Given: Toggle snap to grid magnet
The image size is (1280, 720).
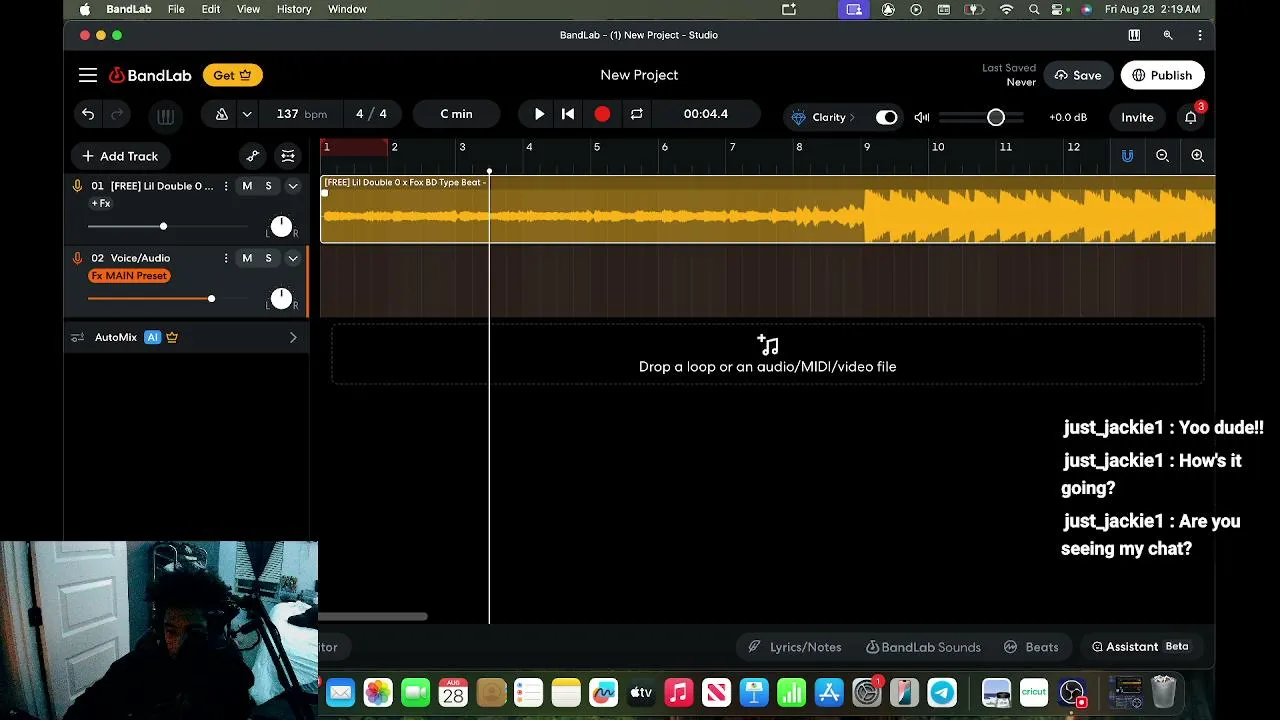Looking at the screenshot, I should (x=1127, y=156).
